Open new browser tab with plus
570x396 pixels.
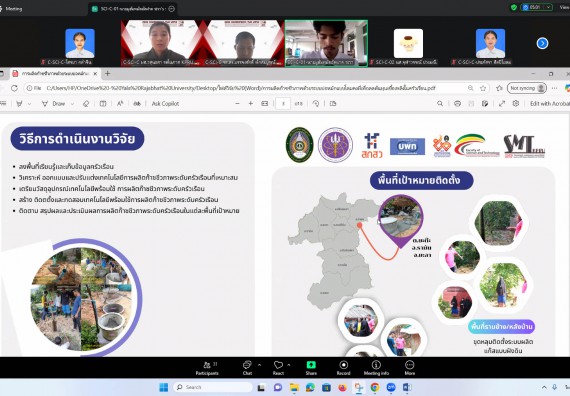(x=108, y=73)
